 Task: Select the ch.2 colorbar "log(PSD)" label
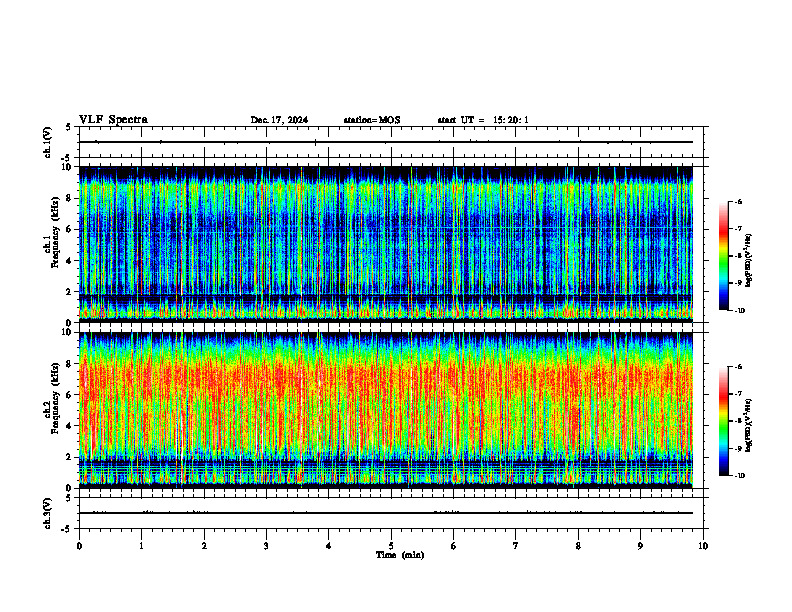(x=748, y=425)
